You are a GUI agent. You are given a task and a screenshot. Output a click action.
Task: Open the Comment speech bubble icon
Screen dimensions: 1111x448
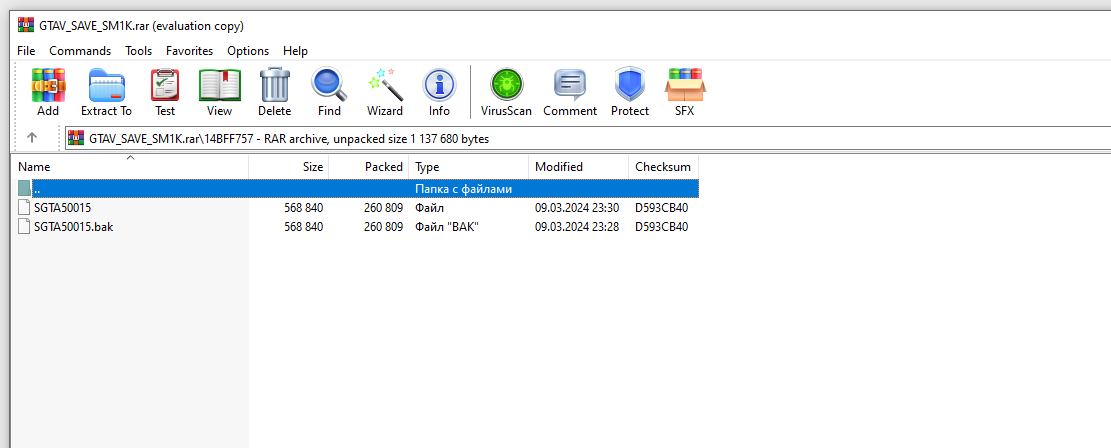[x=570, y=86]
